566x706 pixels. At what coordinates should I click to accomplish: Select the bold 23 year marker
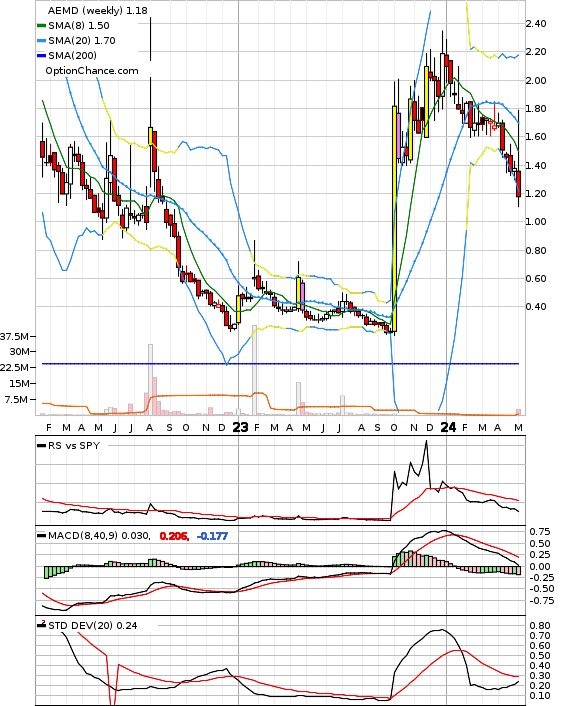[x=240, y=427]
